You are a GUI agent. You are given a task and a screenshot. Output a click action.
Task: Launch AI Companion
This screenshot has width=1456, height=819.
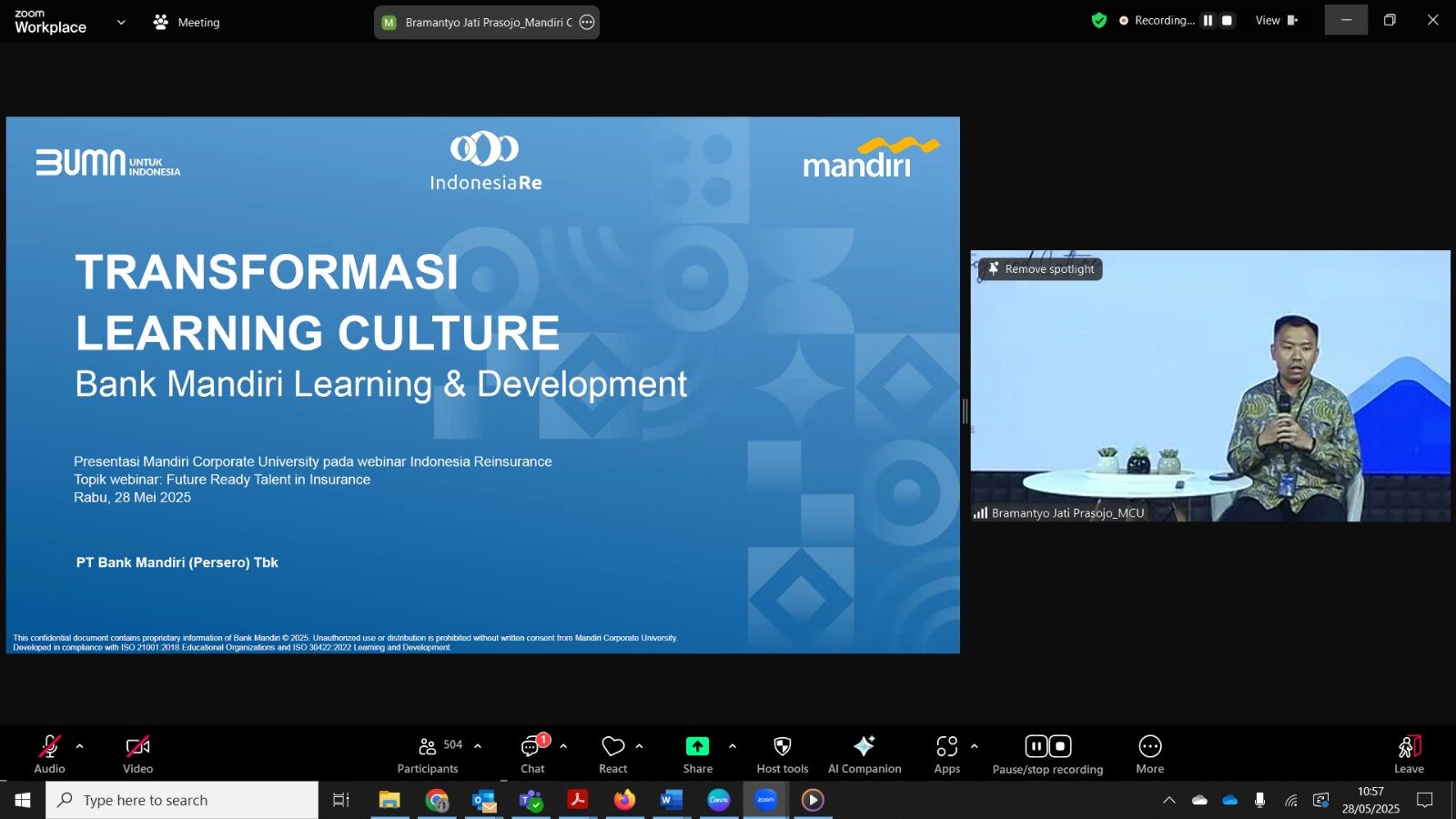pyautogui.click(x=864, y=754)
